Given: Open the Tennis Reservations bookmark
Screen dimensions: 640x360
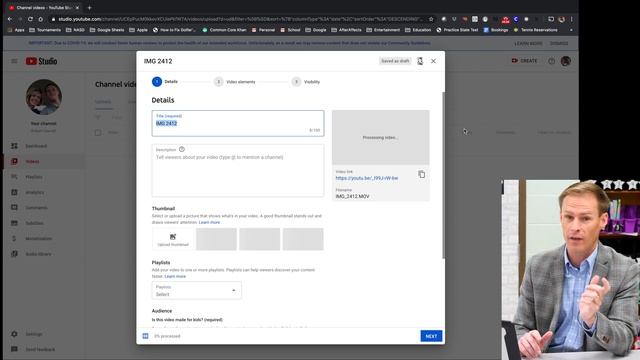Looking at the screenshot, I should 535,30.
